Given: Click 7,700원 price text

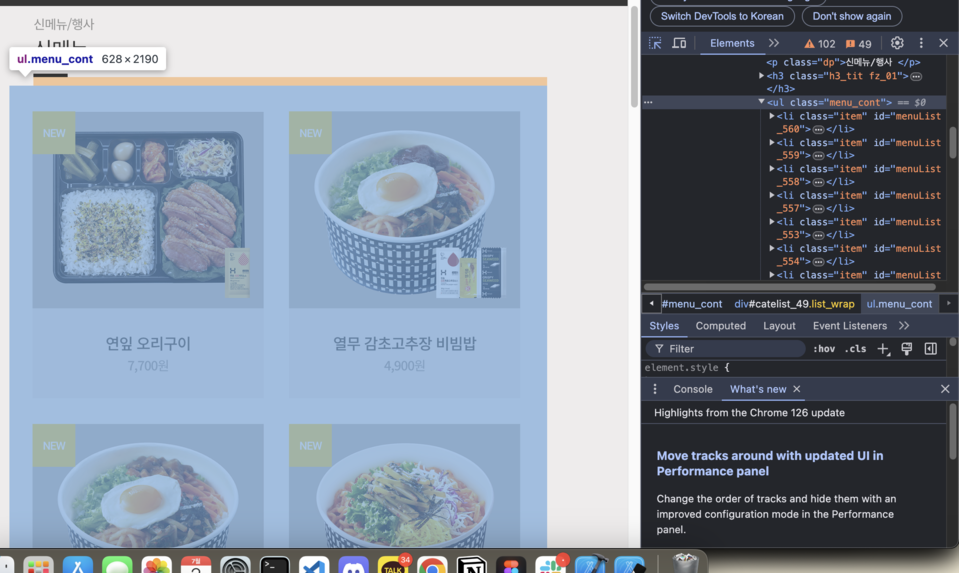Looking at the screenshot, I should [x=148, y=366].
